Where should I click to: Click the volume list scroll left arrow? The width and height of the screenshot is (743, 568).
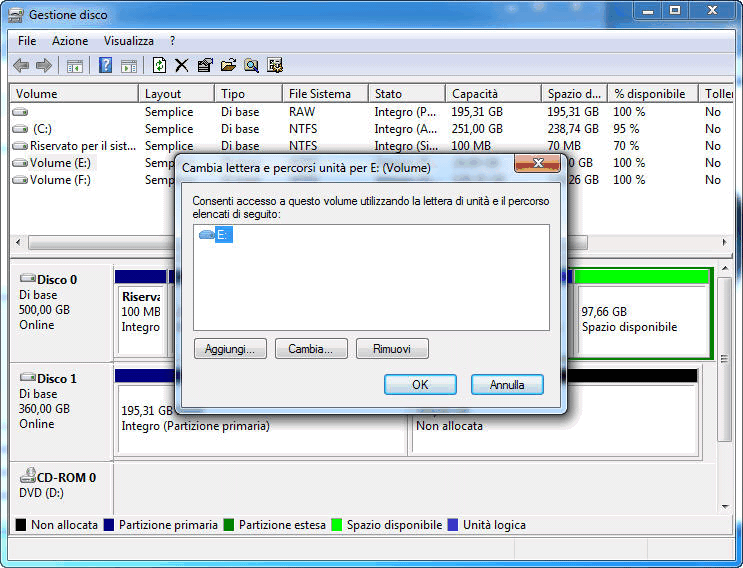click(x=18, y=243)
